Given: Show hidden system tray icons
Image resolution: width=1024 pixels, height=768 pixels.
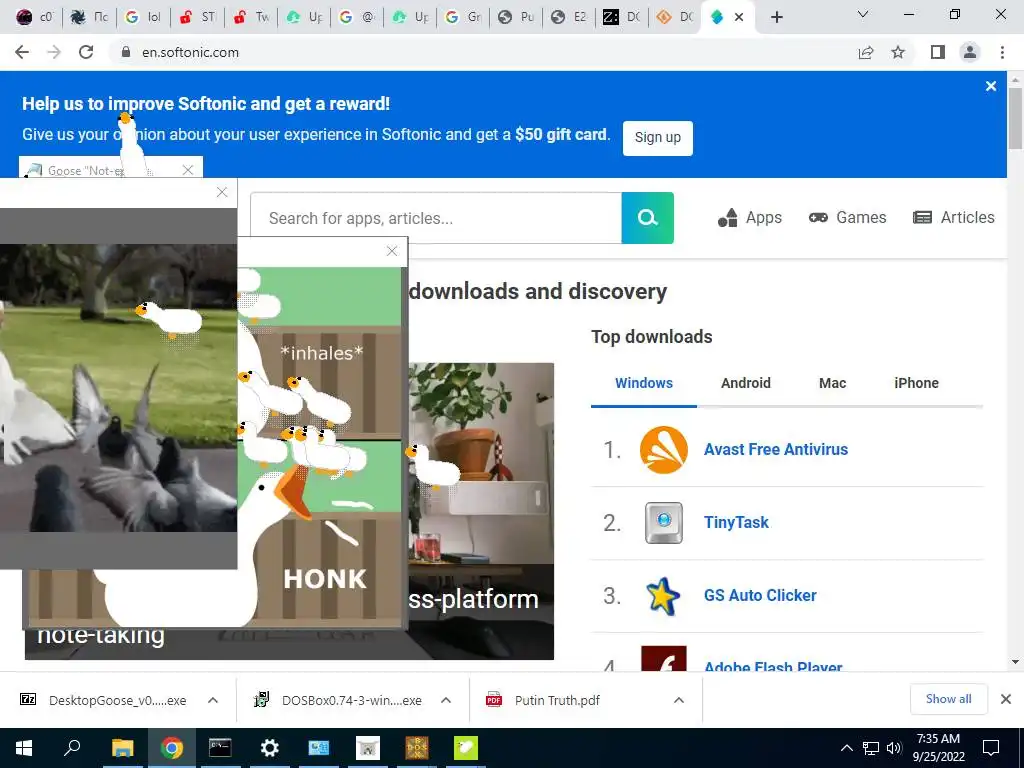Looking at the screenshot, I should click(x=846, y=748).
